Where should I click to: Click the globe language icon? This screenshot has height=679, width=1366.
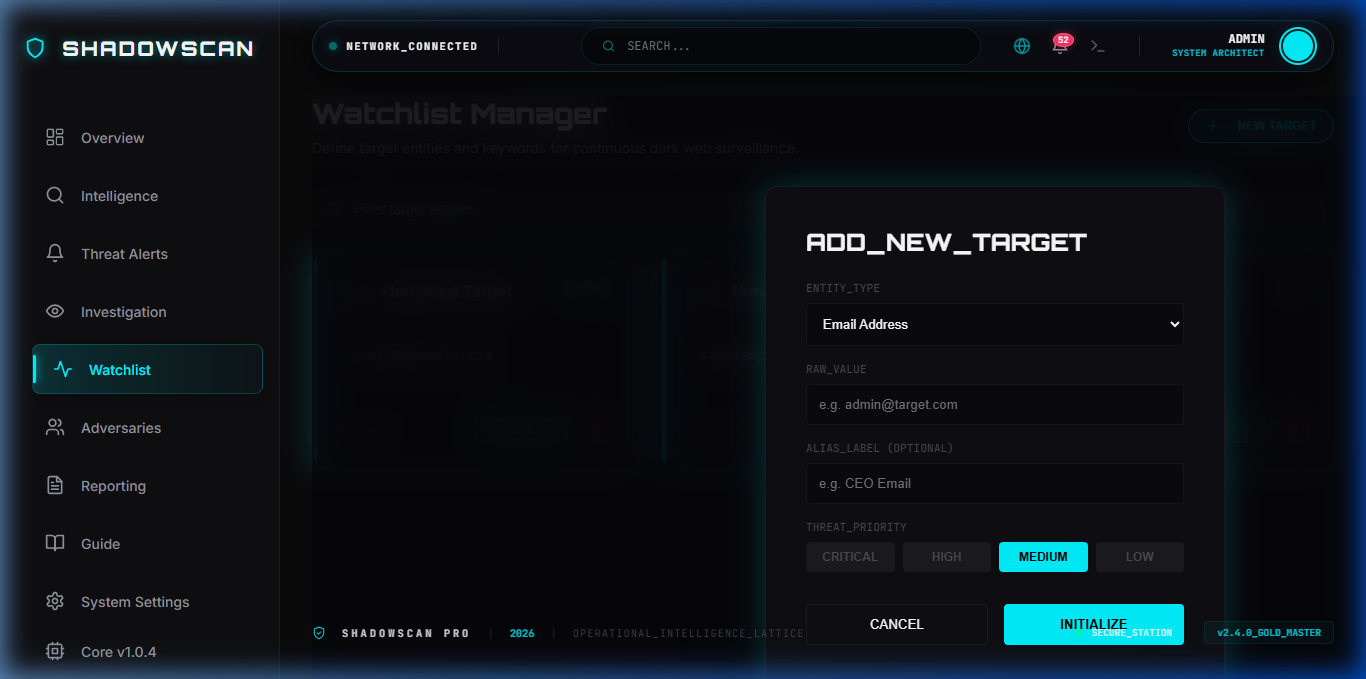click(x=1022, y=46)
